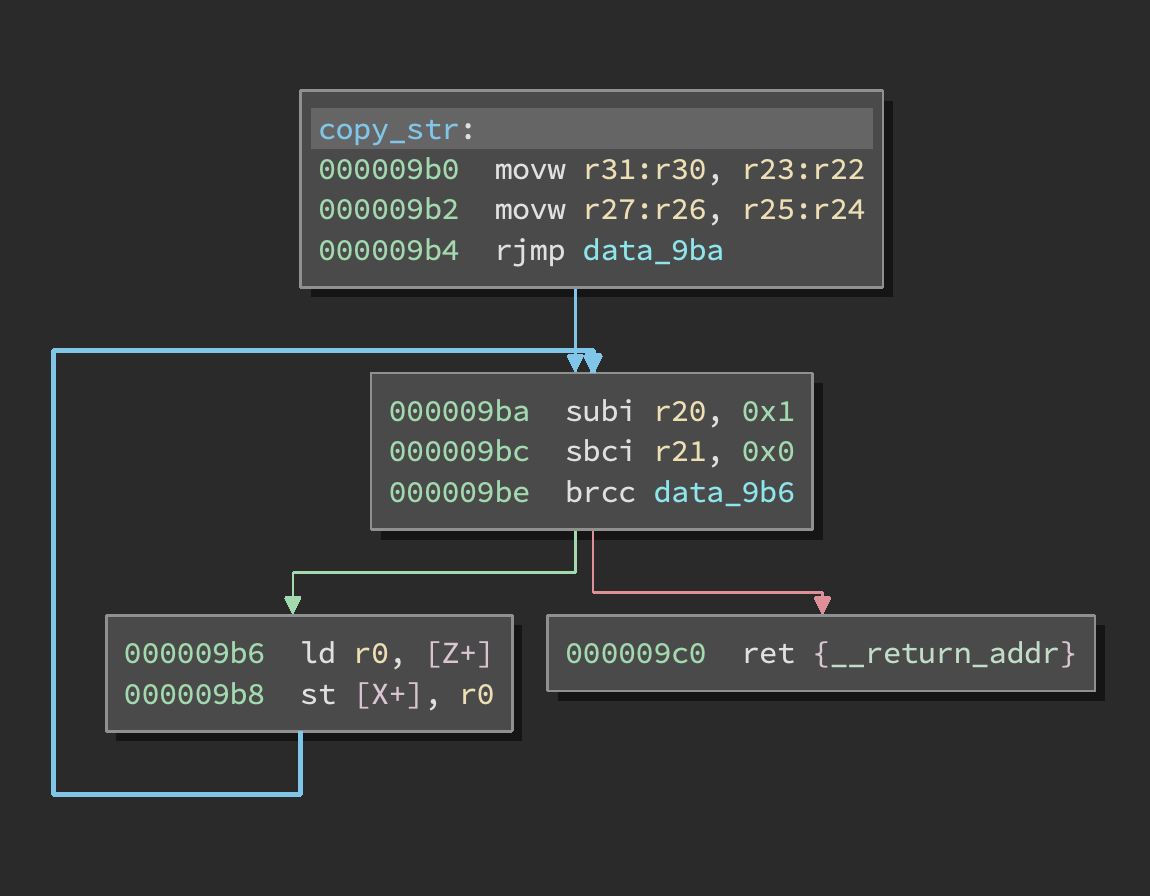The image size is (1150, 896).
Task: Select the __return_addr token
Action: click(x=945, y=654)
